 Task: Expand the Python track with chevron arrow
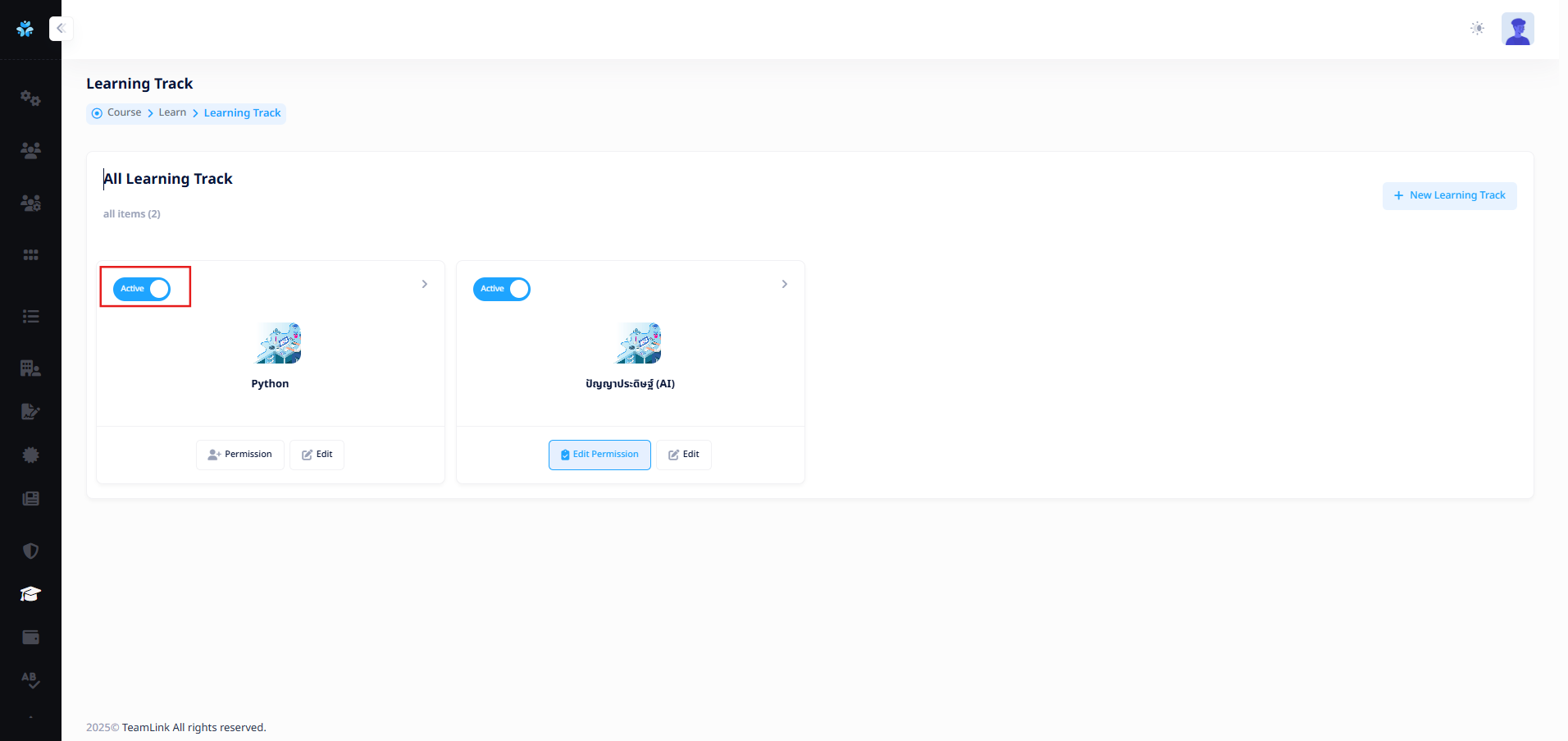tap(425, 284)
